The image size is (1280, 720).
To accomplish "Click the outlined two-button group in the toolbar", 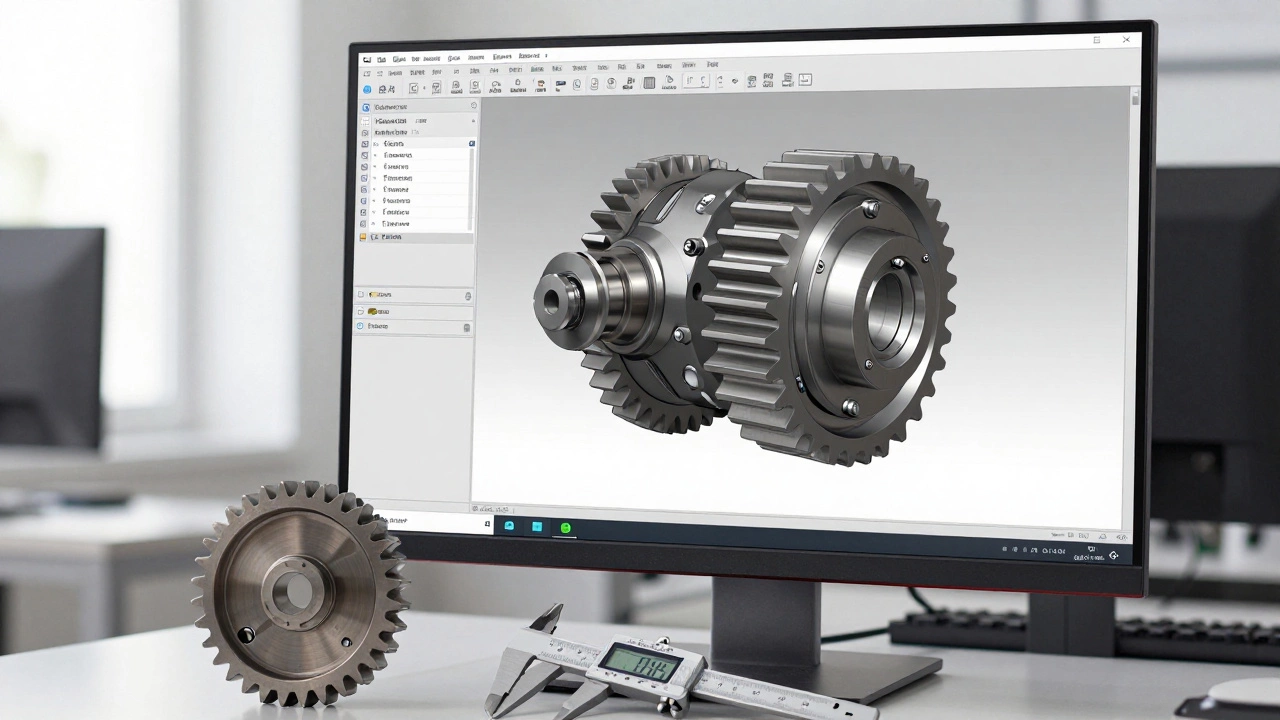I will pyautogui.click(x=696, y=81).
